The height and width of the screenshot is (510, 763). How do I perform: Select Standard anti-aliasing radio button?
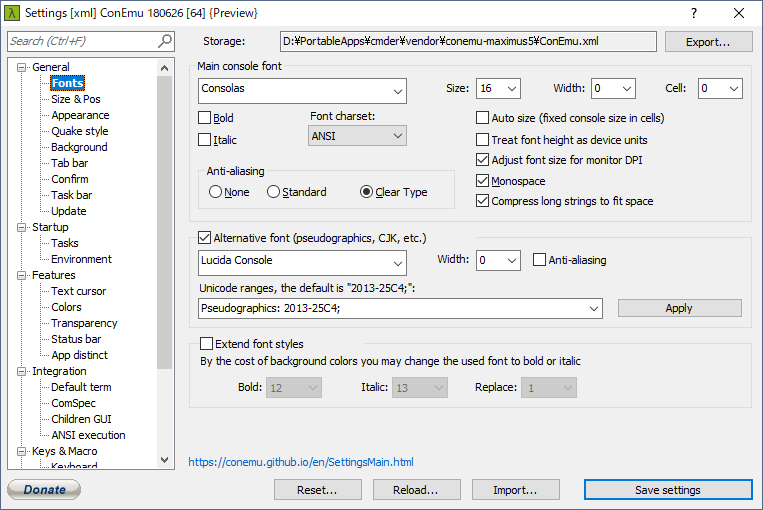click(273, 192)
